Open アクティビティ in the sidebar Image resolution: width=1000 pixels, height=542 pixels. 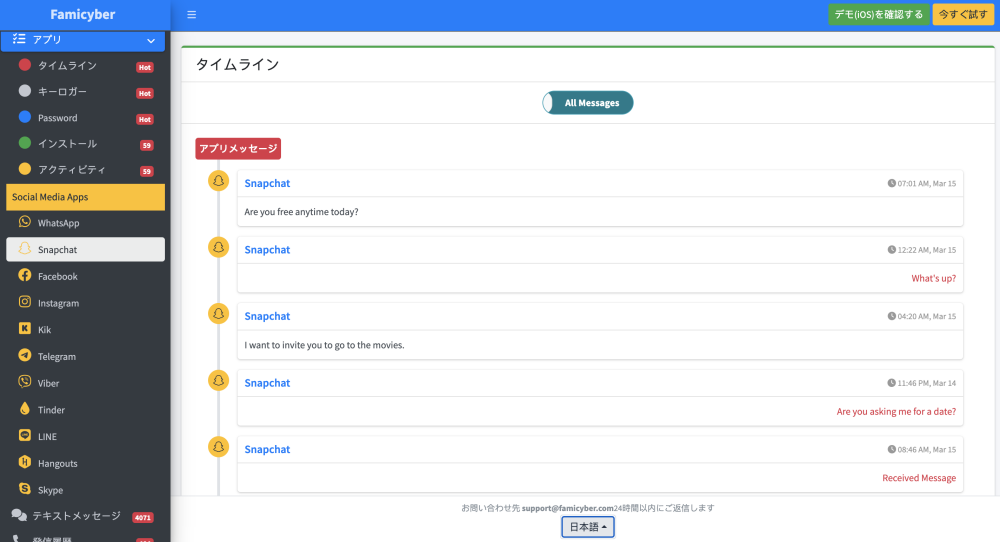[85, 170]
